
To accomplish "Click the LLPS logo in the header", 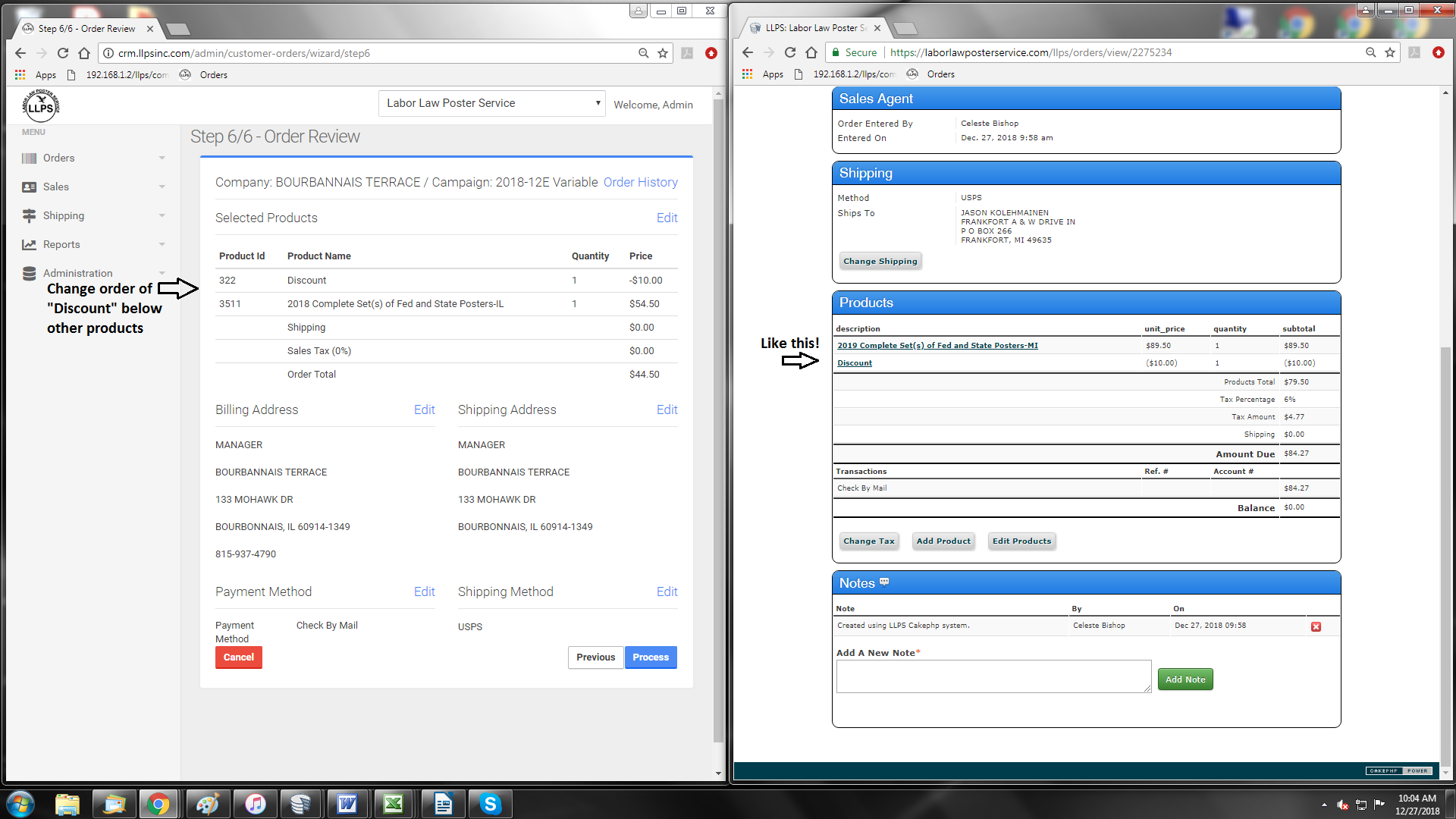I will tap(40, 105).
